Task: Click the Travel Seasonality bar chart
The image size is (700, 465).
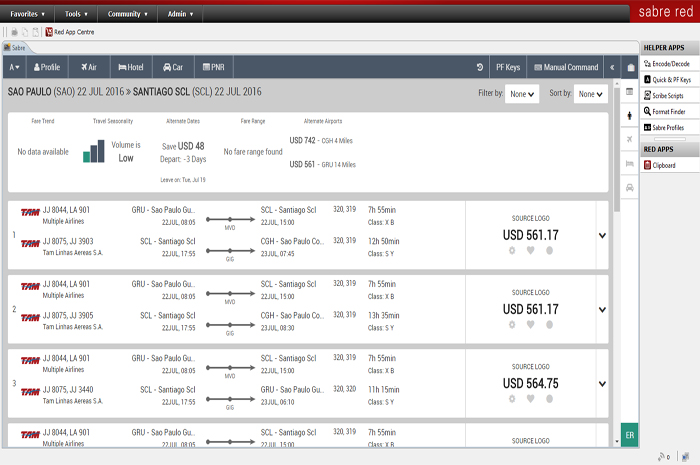Action: point(94,151)
